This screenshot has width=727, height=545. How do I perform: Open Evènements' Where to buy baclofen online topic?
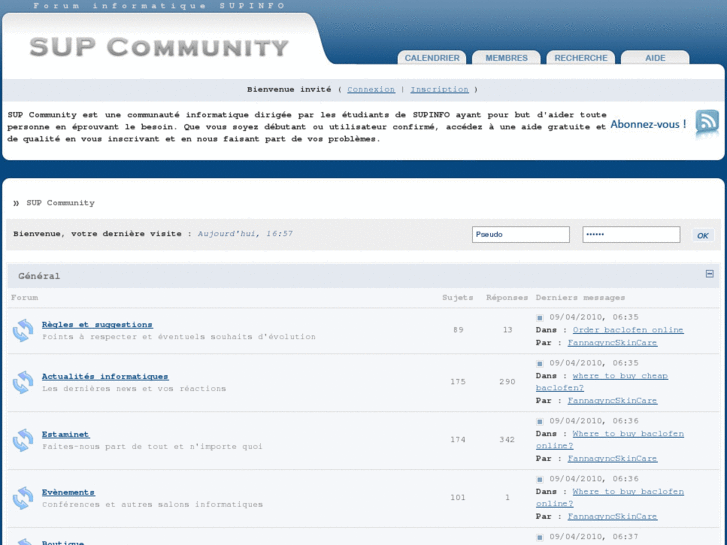tap(610, 498)
